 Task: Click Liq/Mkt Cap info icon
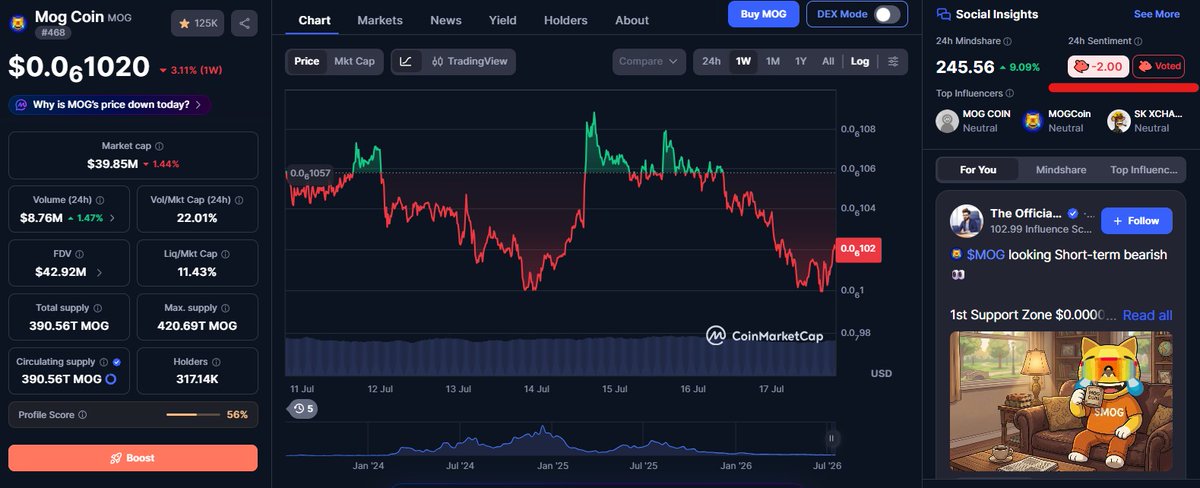[x=226, y=253]
